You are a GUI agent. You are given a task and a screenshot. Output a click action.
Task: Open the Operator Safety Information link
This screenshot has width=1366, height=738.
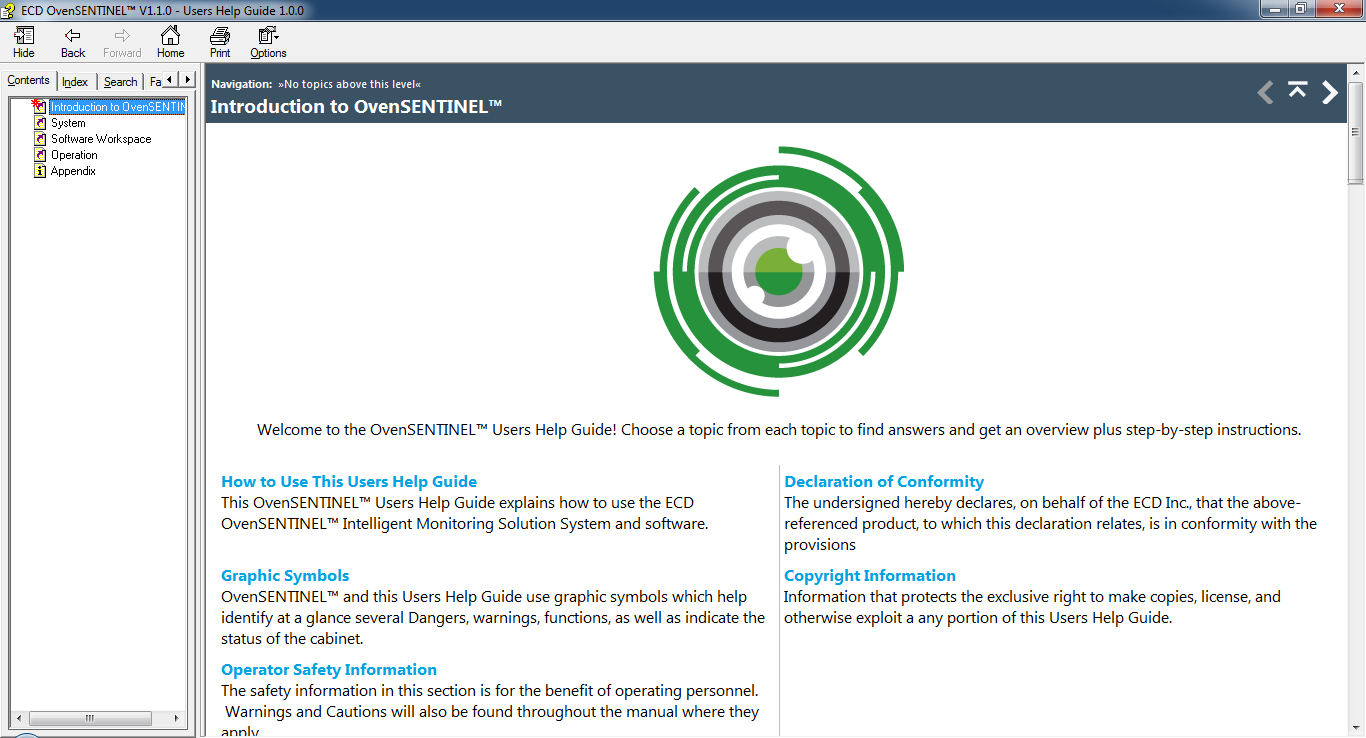(329, 669)
